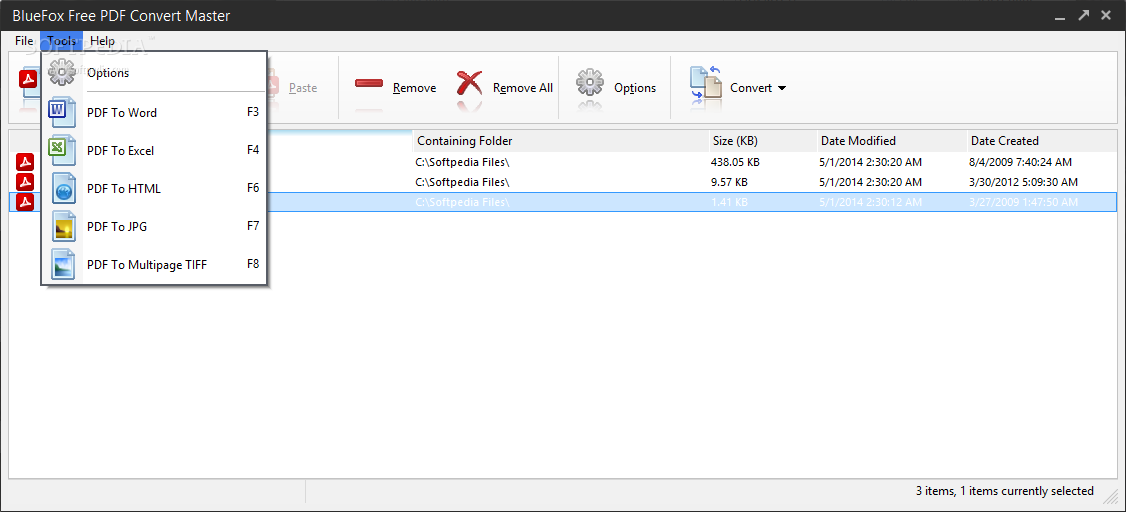
Task: Select PDF To JPG menu entry
Action: (154, 227)
